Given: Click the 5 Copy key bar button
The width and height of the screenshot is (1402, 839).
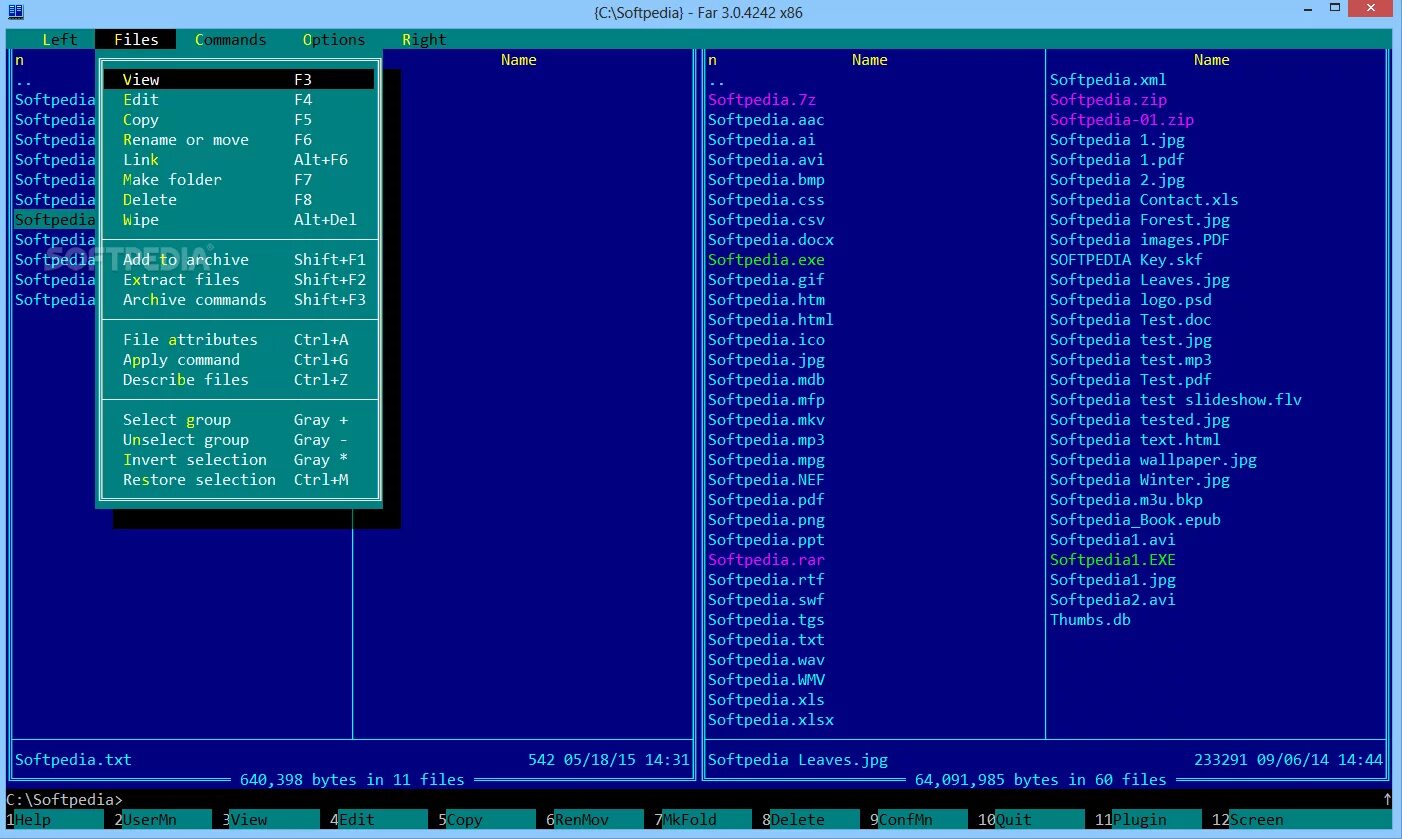Looking at the screenshot, I should coord(486,820).
